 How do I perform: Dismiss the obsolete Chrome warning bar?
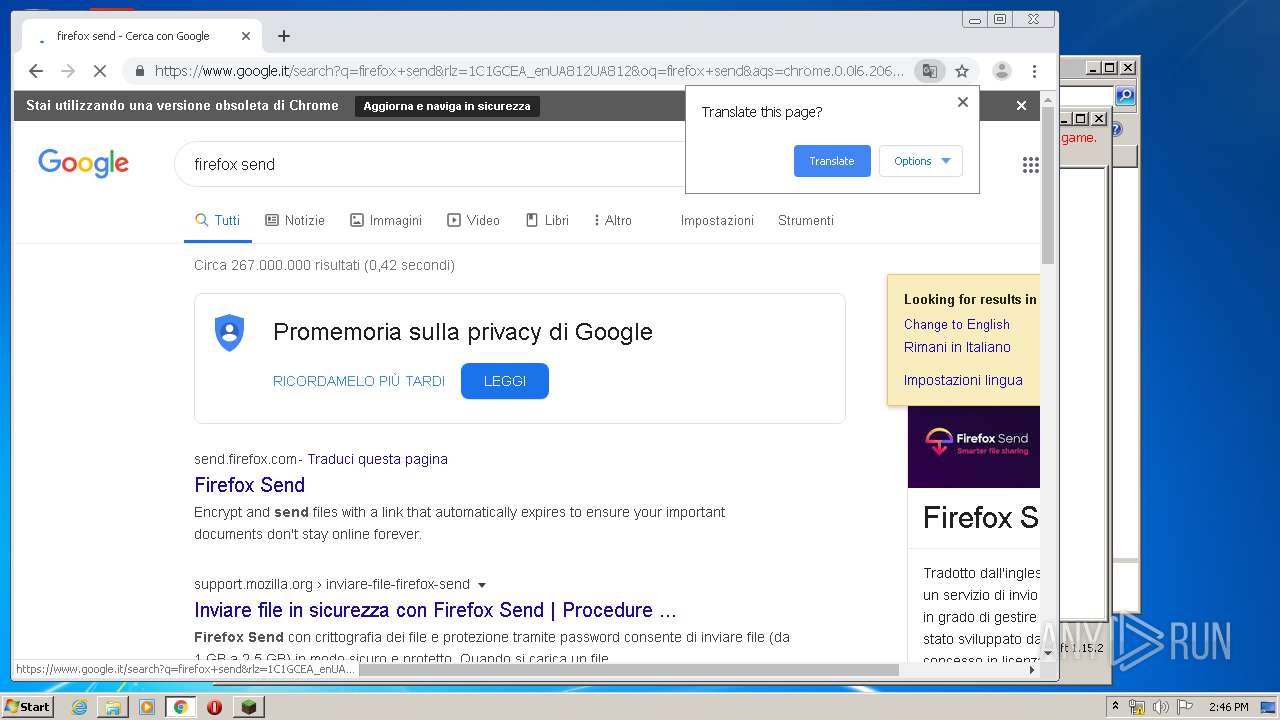coord(1021,105)
